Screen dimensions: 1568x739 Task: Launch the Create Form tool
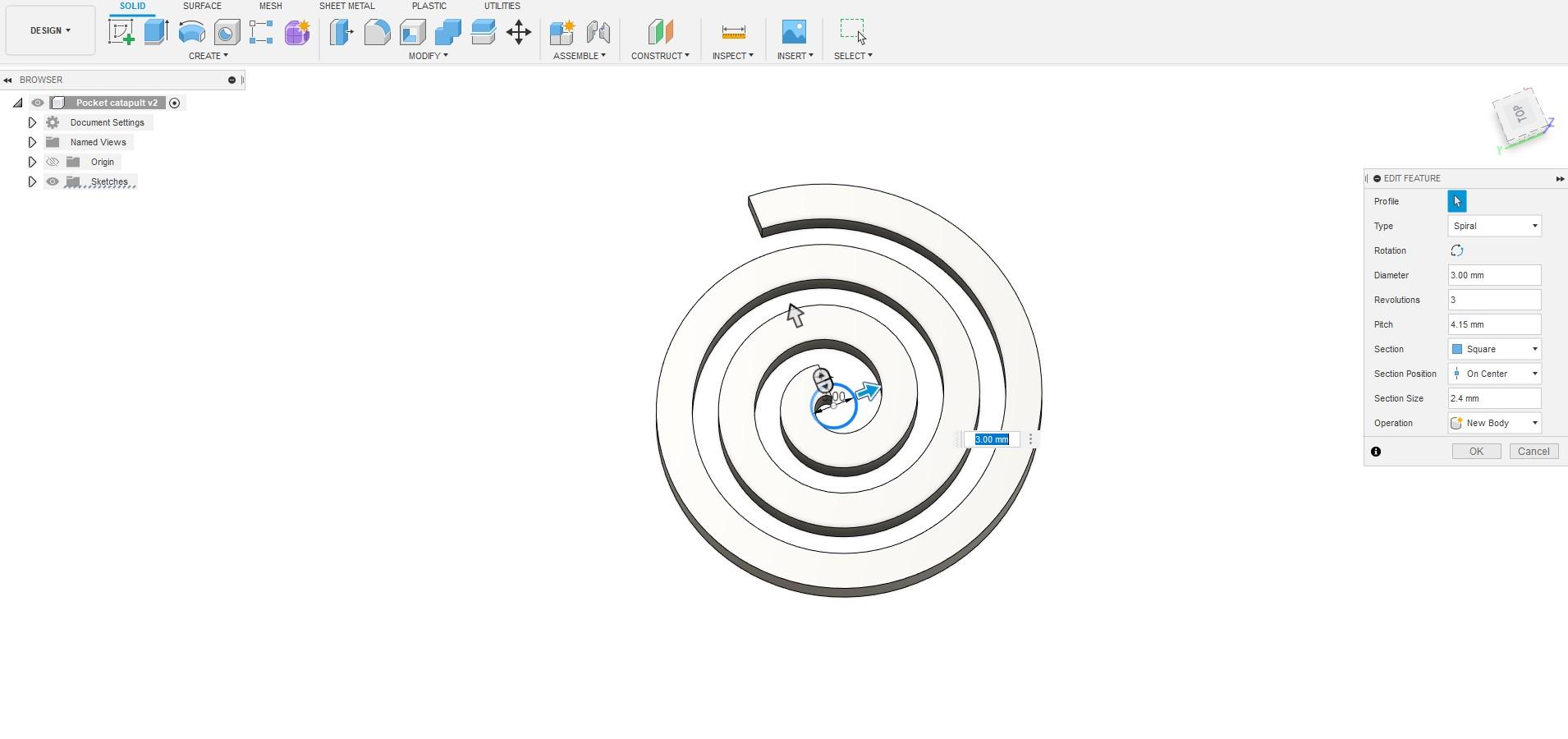point(297,32)
